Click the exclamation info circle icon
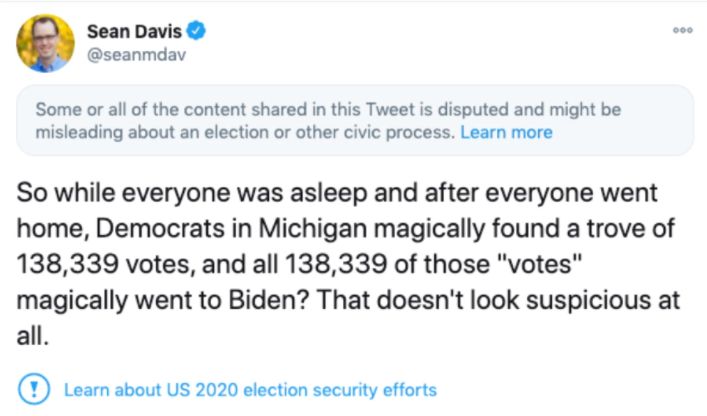This screenshot has height=416, width=707. [33, 389]
